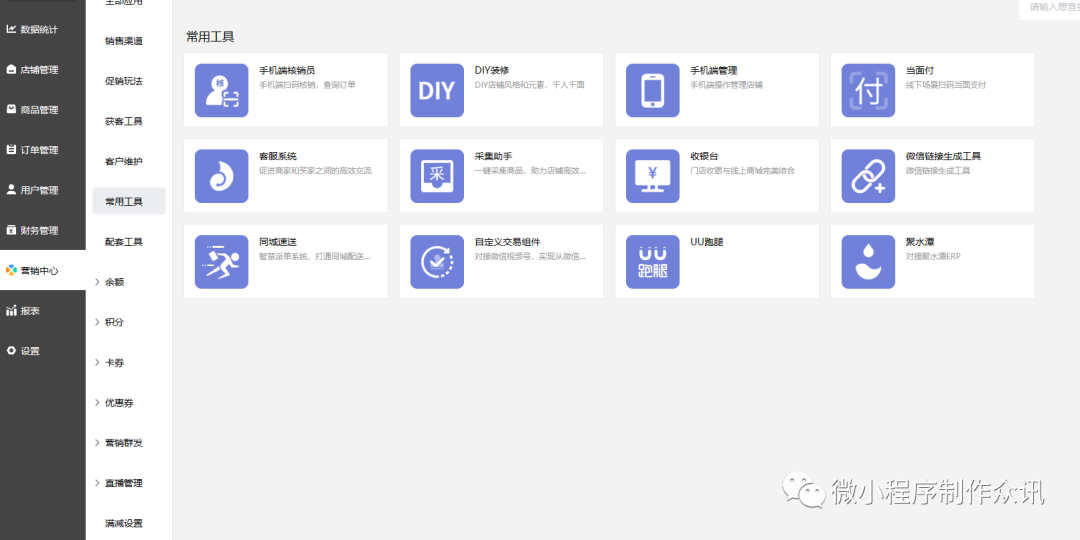The width and height of the screenshot is (1080, 540).
Task: Expand the 积分 submenu
Action: (114, 322)
